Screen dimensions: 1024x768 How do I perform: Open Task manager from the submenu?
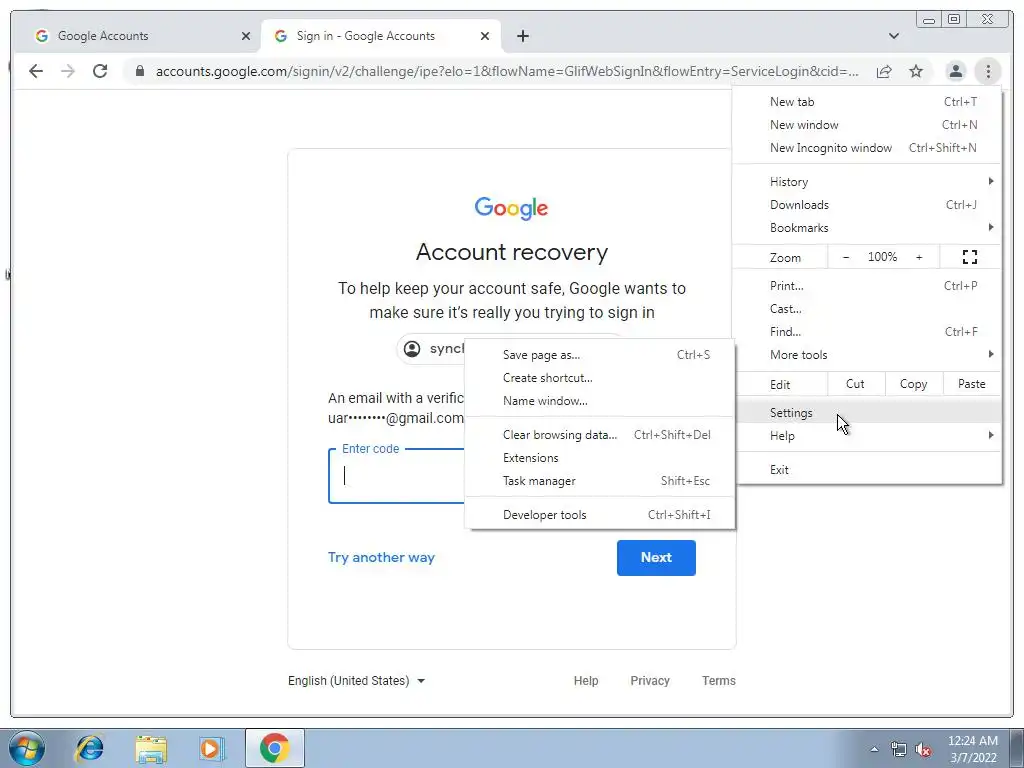coord(600,481)
